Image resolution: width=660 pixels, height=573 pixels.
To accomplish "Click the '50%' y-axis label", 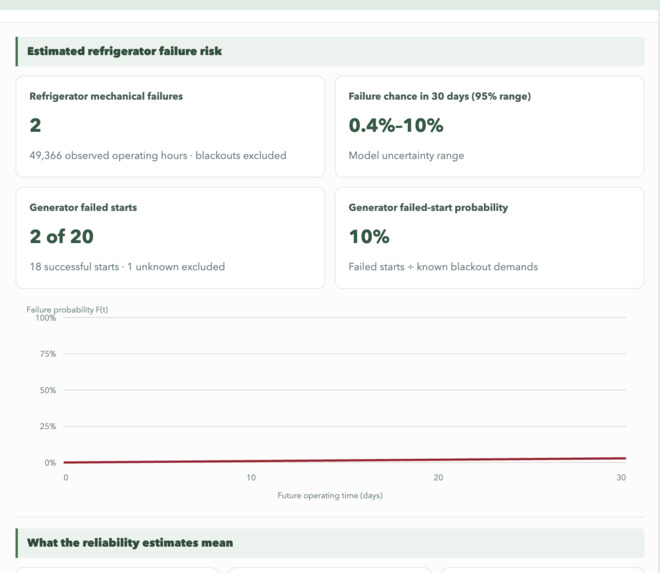I will tap(48, 390).
